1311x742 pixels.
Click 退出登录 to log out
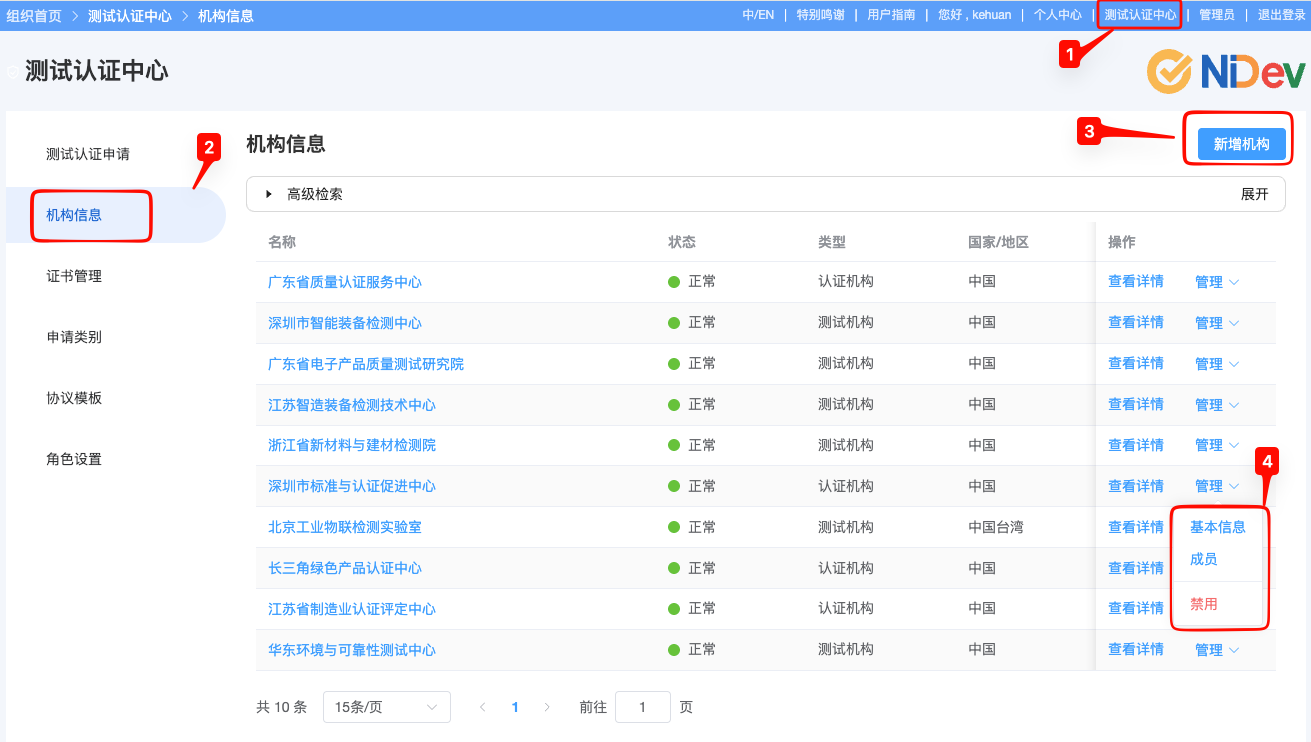coord(1282,15)
